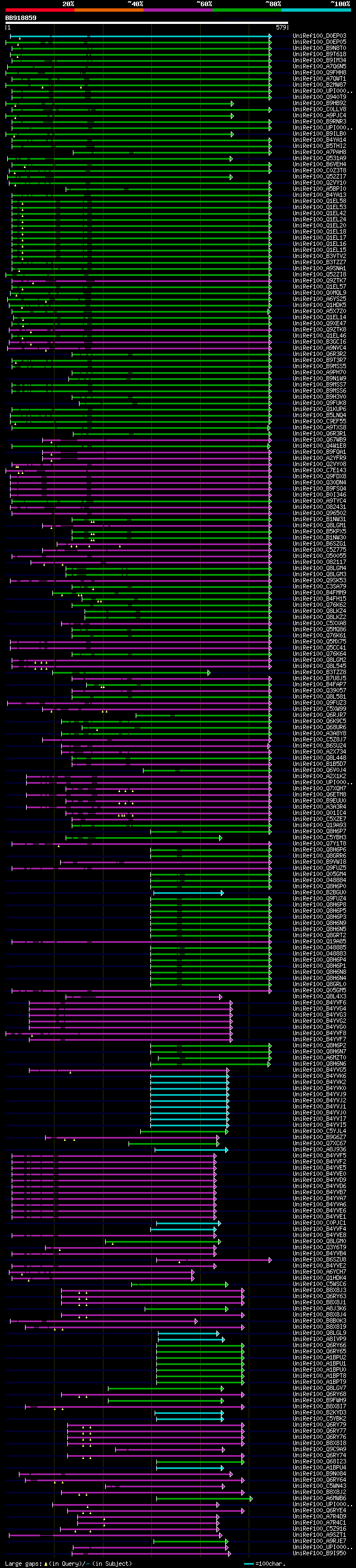
Task: Open hit UniRef100_D0EP03
Action: coord(319,36)
